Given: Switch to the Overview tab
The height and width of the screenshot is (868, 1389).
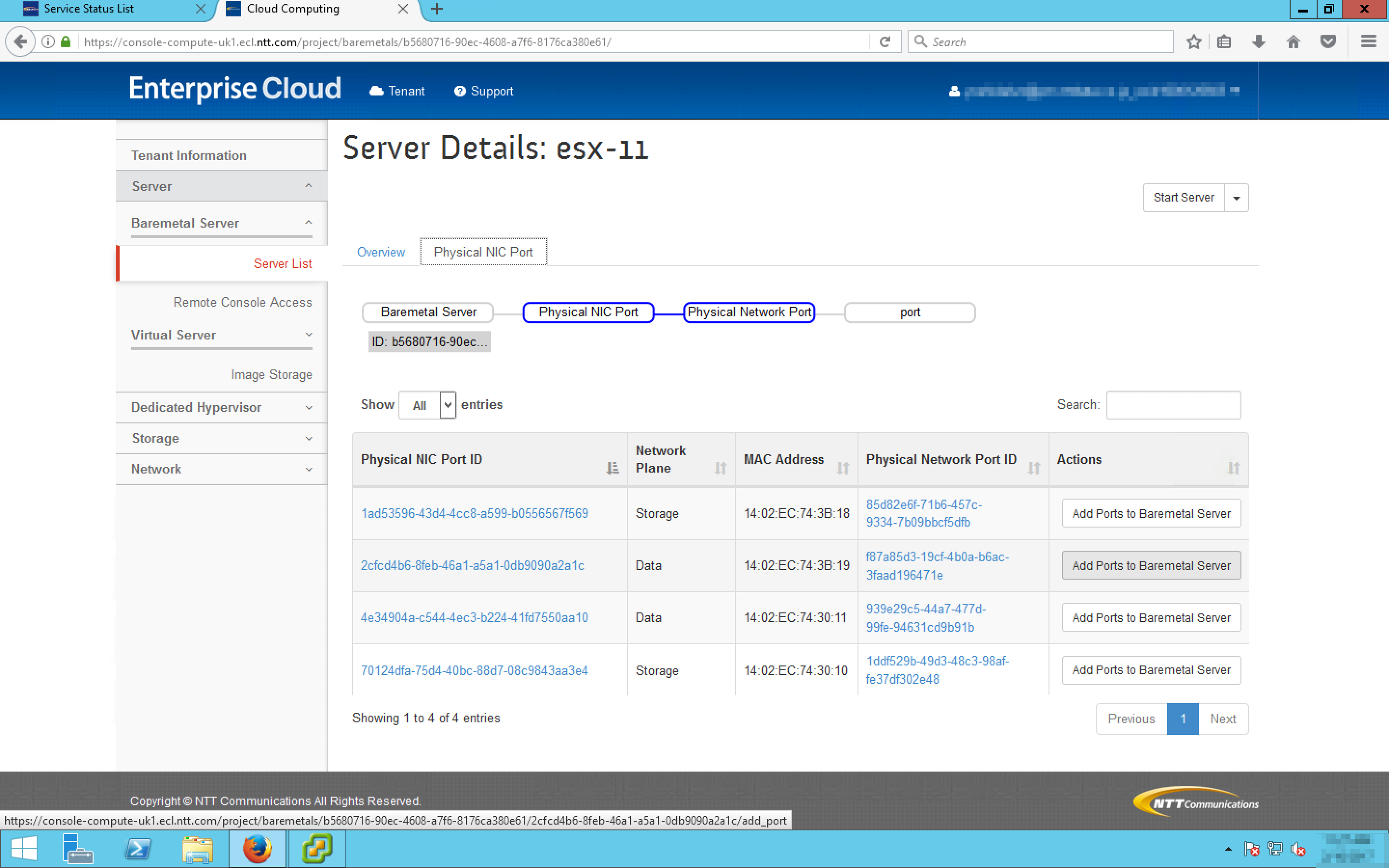Looking at the screenshot, I should [381, 252].
